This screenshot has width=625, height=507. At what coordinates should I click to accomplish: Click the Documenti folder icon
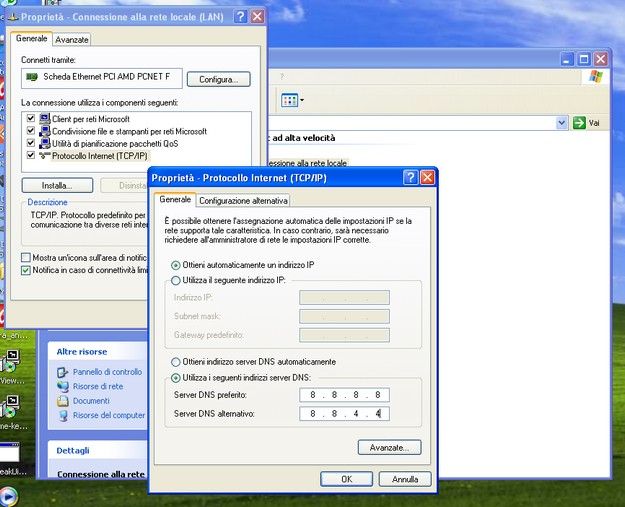coord(63,400)
